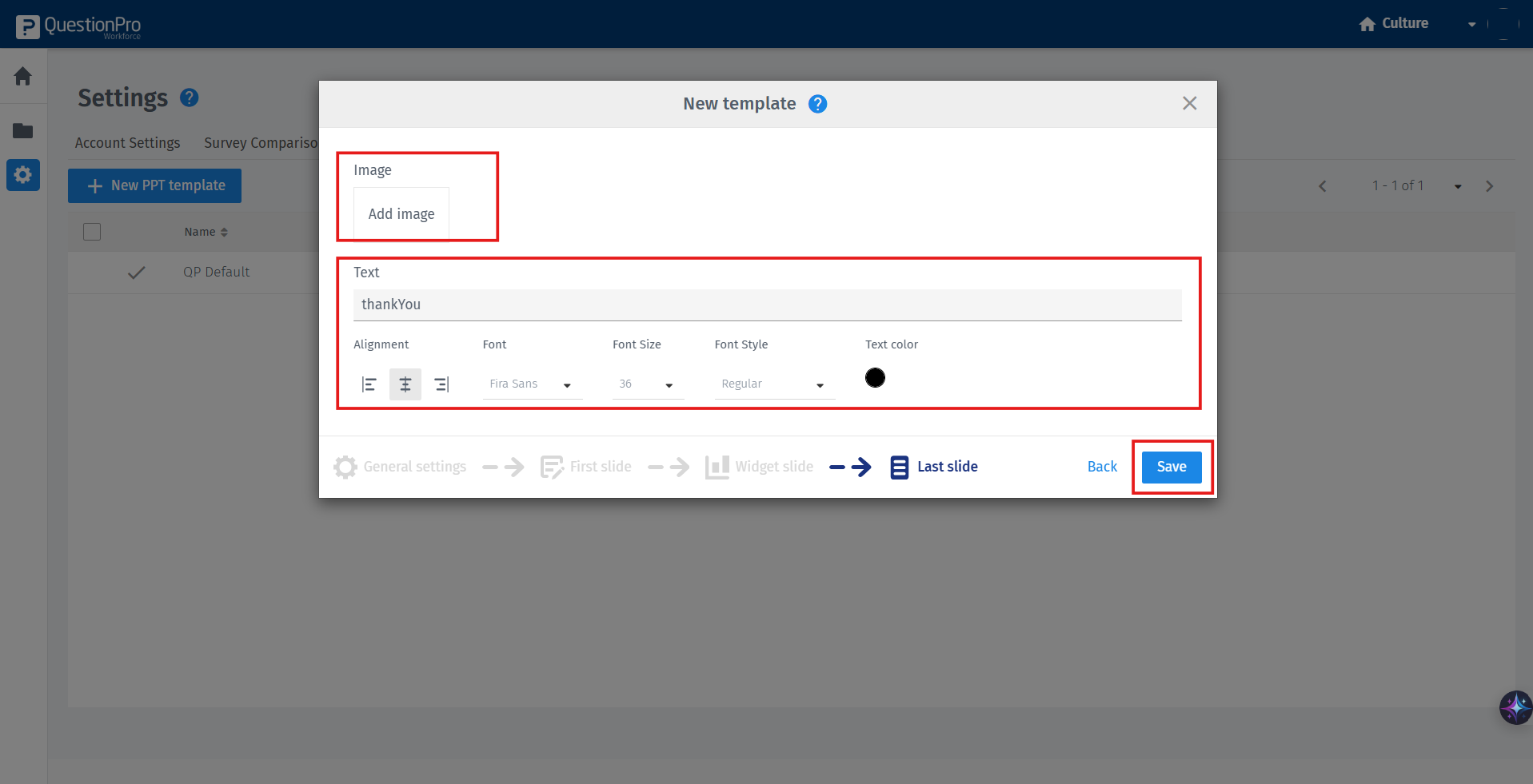Open the black Text color picker
Screen dimensions: 1533x784
pos(875,377)
